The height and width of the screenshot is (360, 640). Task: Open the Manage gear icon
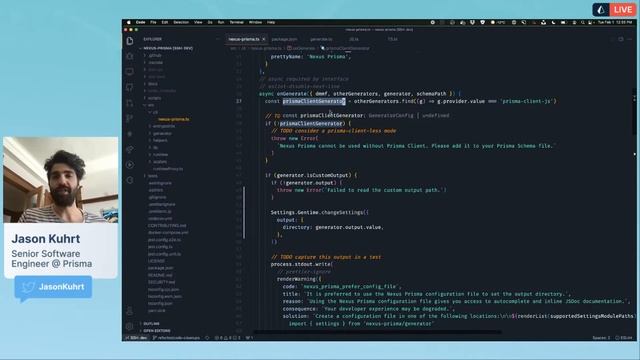point(130,326)
